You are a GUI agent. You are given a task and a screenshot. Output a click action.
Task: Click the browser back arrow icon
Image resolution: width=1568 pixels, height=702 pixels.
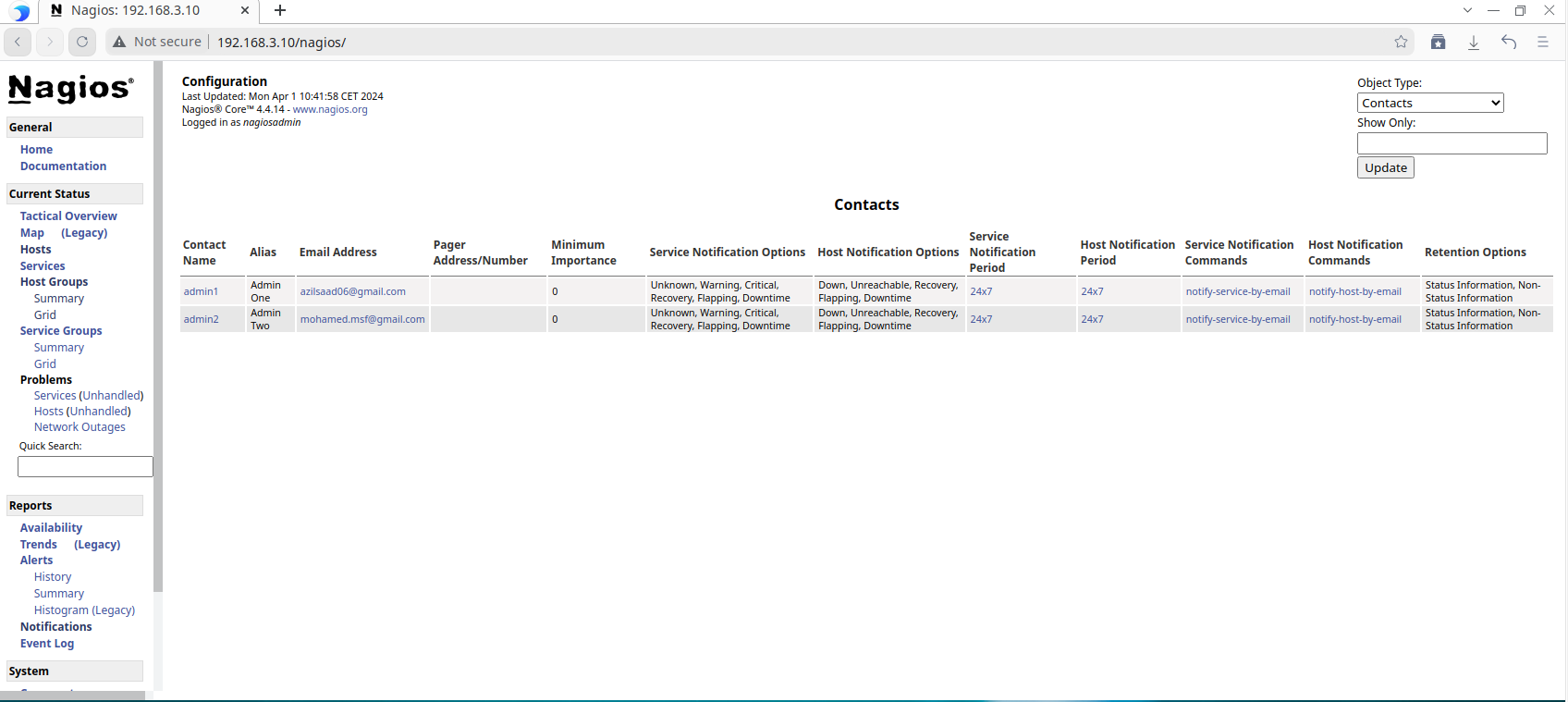[x=18, y=42]
